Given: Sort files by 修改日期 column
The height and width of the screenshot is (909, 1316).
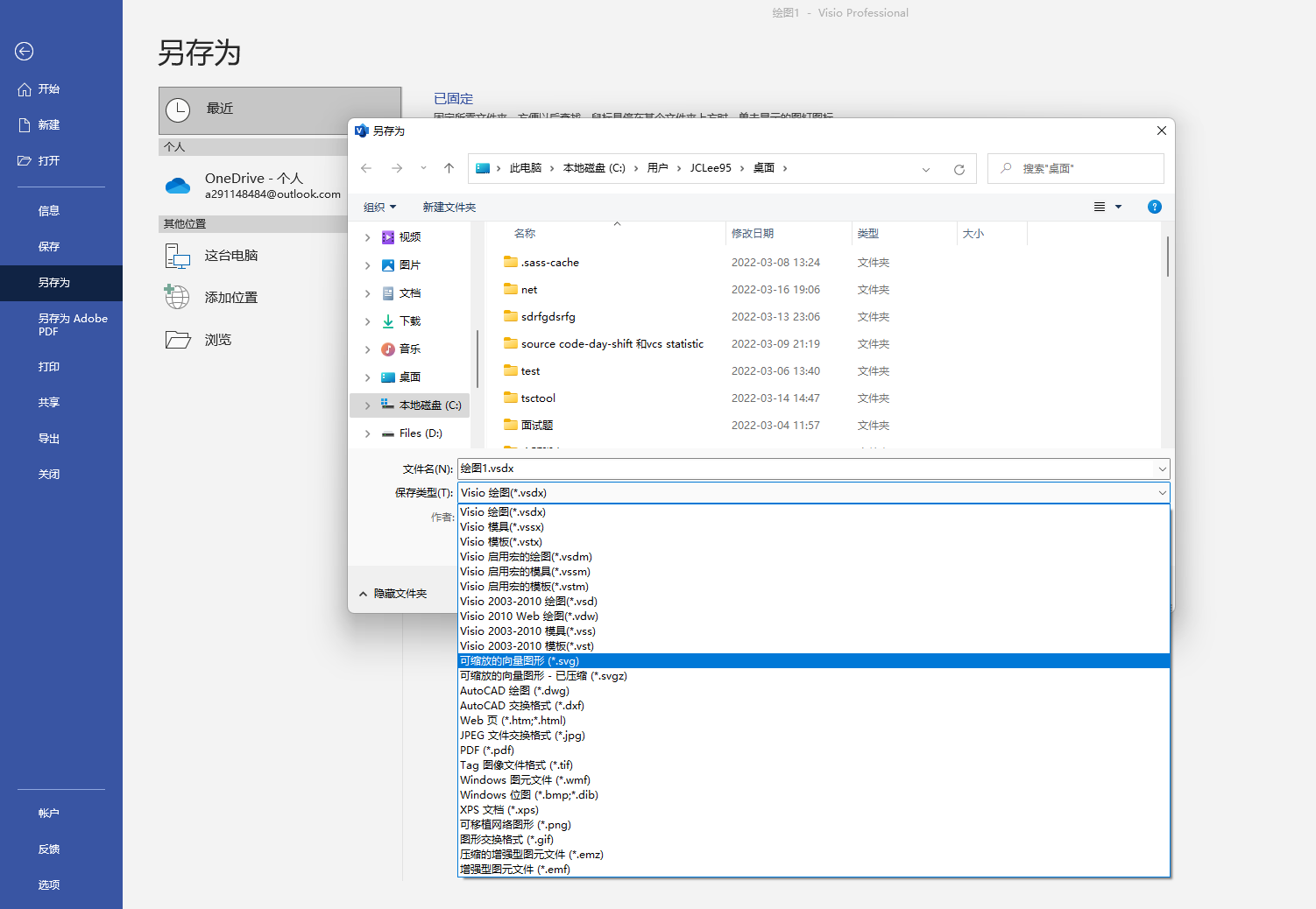Looking at the screenshot, I should click(789, 234).
